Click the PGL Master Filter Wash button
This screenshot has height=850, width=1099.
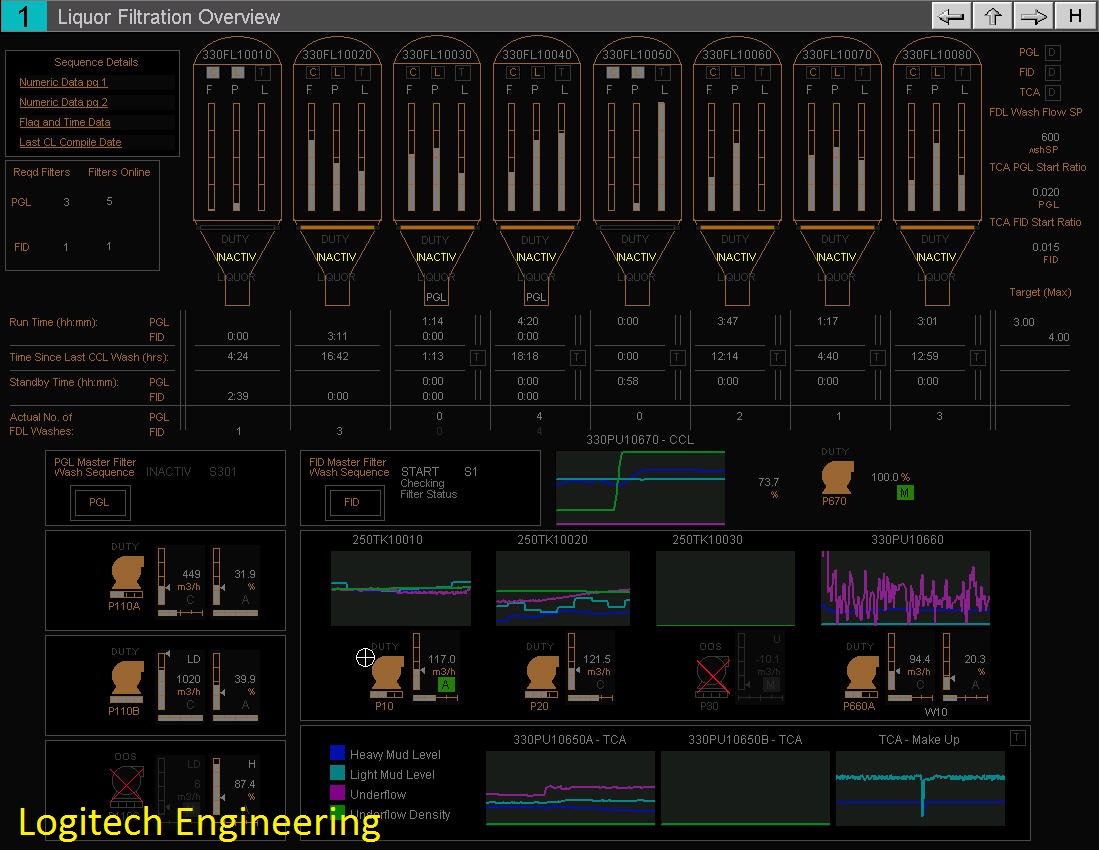tap(100, 502)
